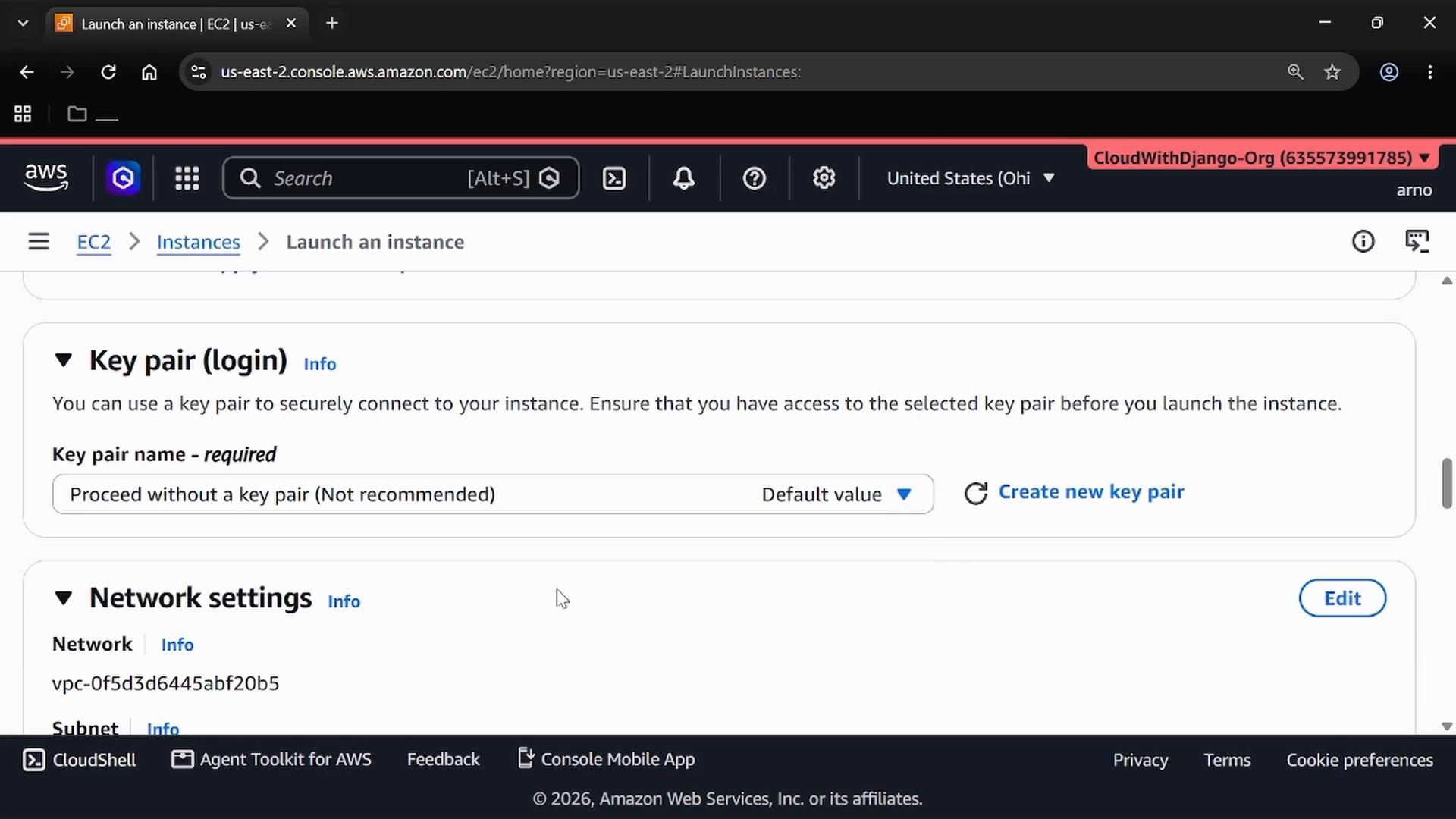Viewport: 1456px width, 819px height.
Task: Open the notifications bell
Action: pyautogui.click(x=684, y=178)
